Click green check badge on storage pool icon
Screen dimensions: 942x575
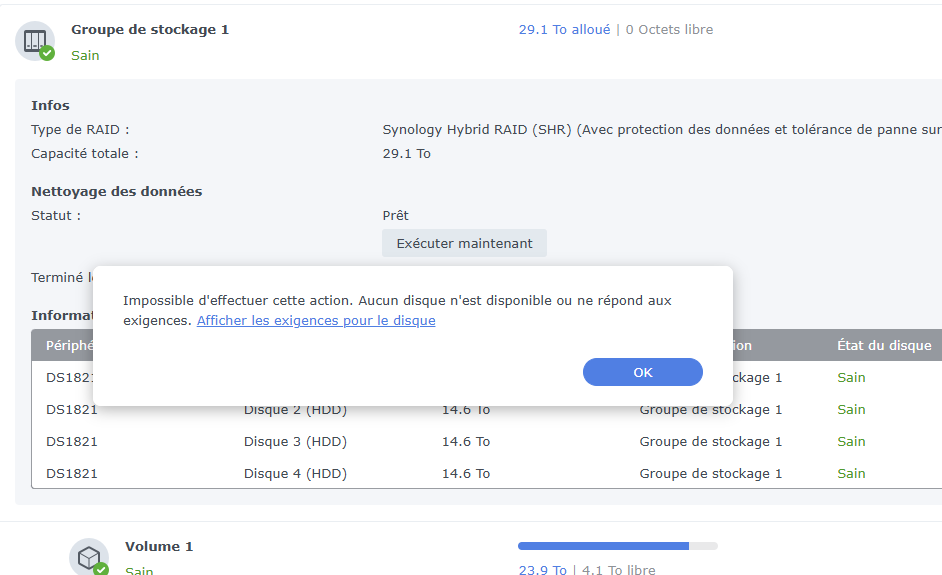coord(47,53)
